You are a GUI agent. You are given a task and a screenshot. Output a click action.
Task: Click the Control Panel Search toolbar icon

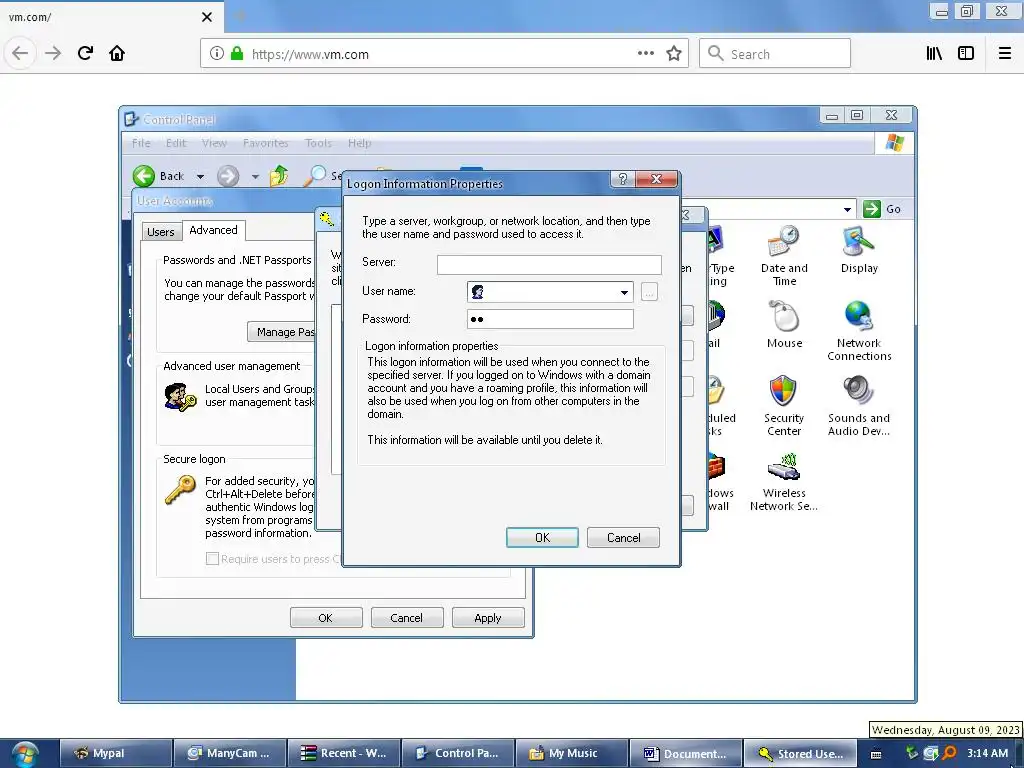322,176
